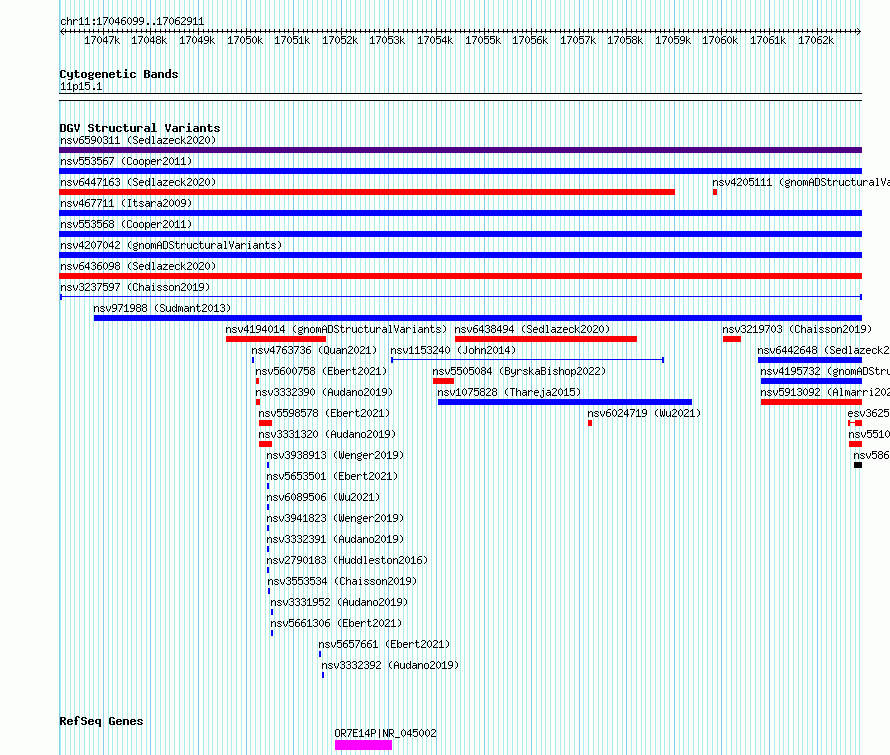Click the chr11:17046099..17062911 coordinate text
The width and height of the screenshot is (890, 755).
[132, 22]
